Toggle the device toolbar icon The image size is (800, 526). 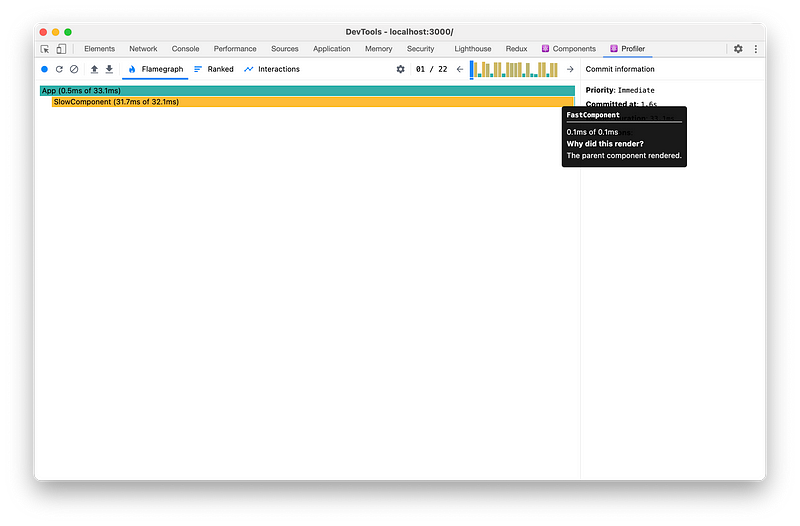(61, 49)
